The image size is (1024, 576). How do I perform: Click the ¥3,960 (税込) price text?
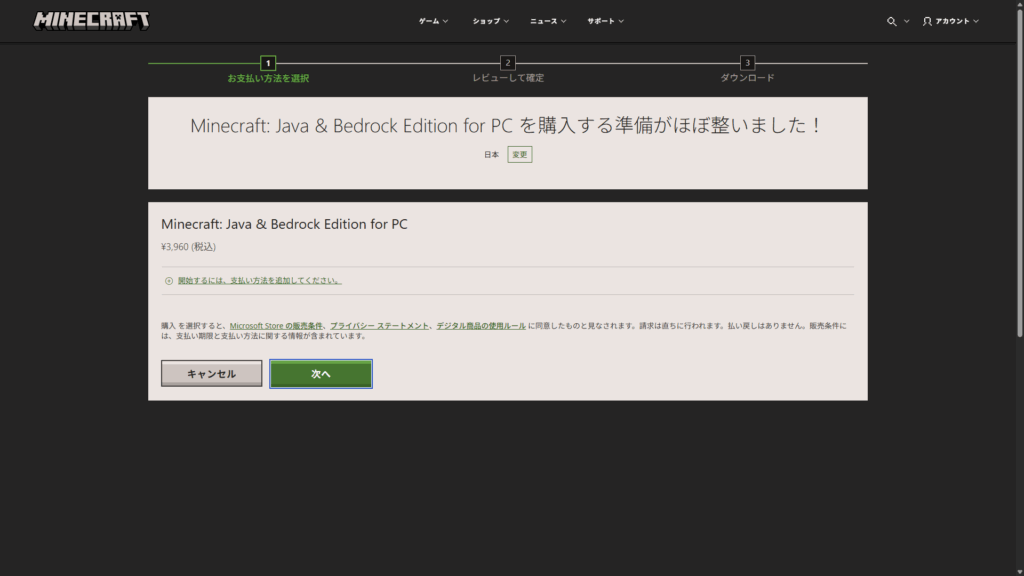pos(188,247)
